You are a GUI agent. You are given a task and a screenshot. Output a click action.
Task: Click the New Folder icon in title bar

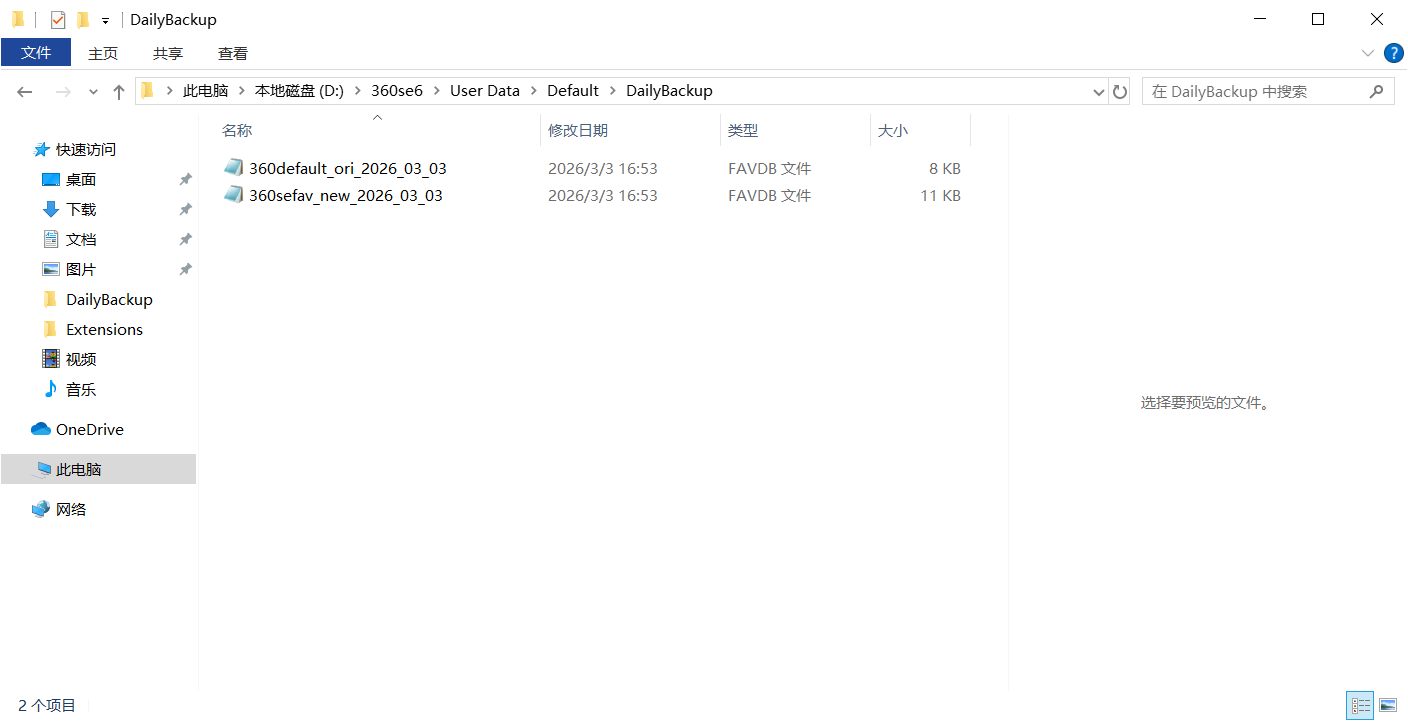83,19
